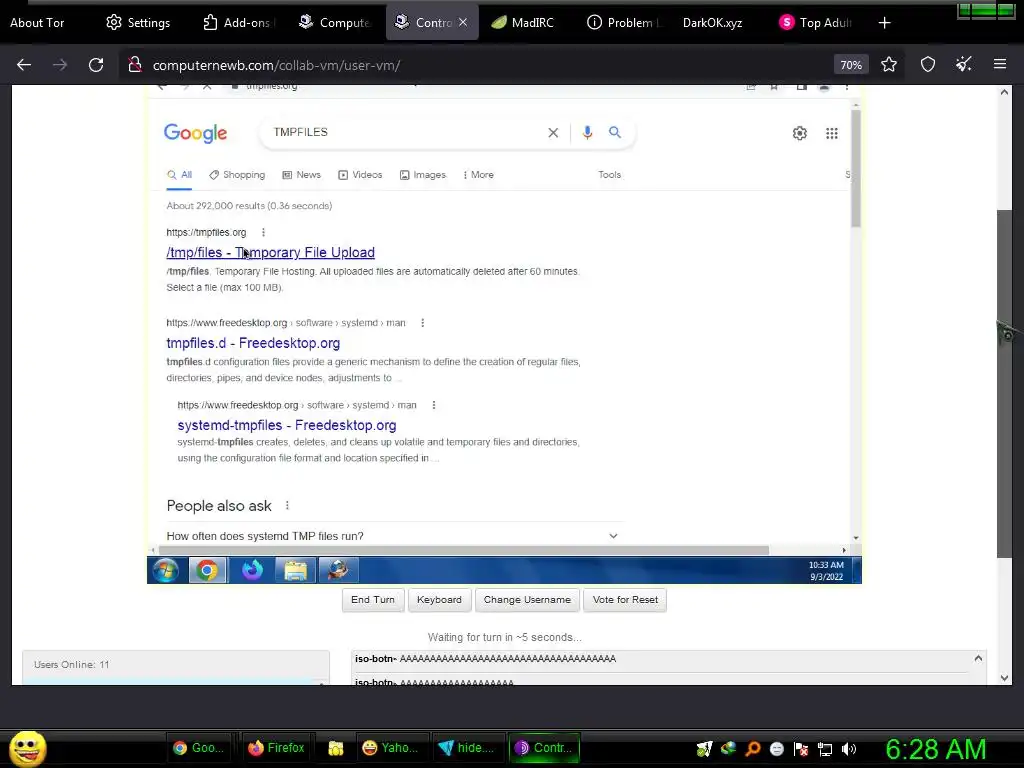
Task: Open options menu beside https://tmpfiles.org
Action: click(x=263, y=232)
